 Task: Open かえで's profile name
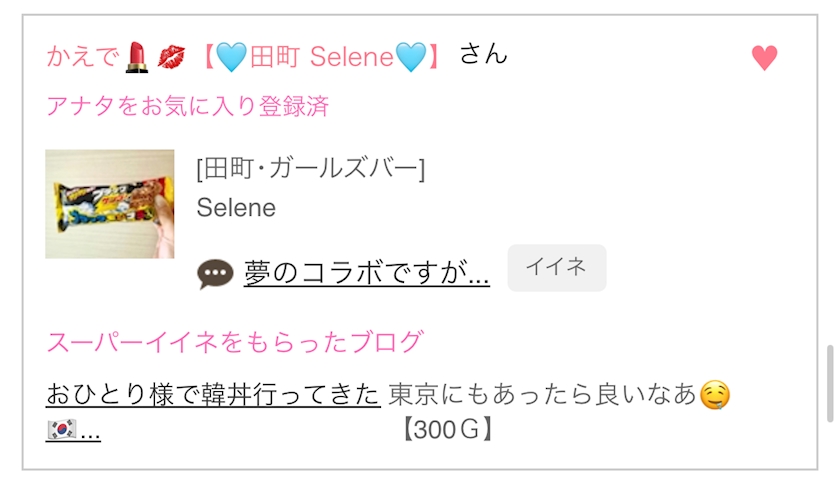(x=83, y=57)
